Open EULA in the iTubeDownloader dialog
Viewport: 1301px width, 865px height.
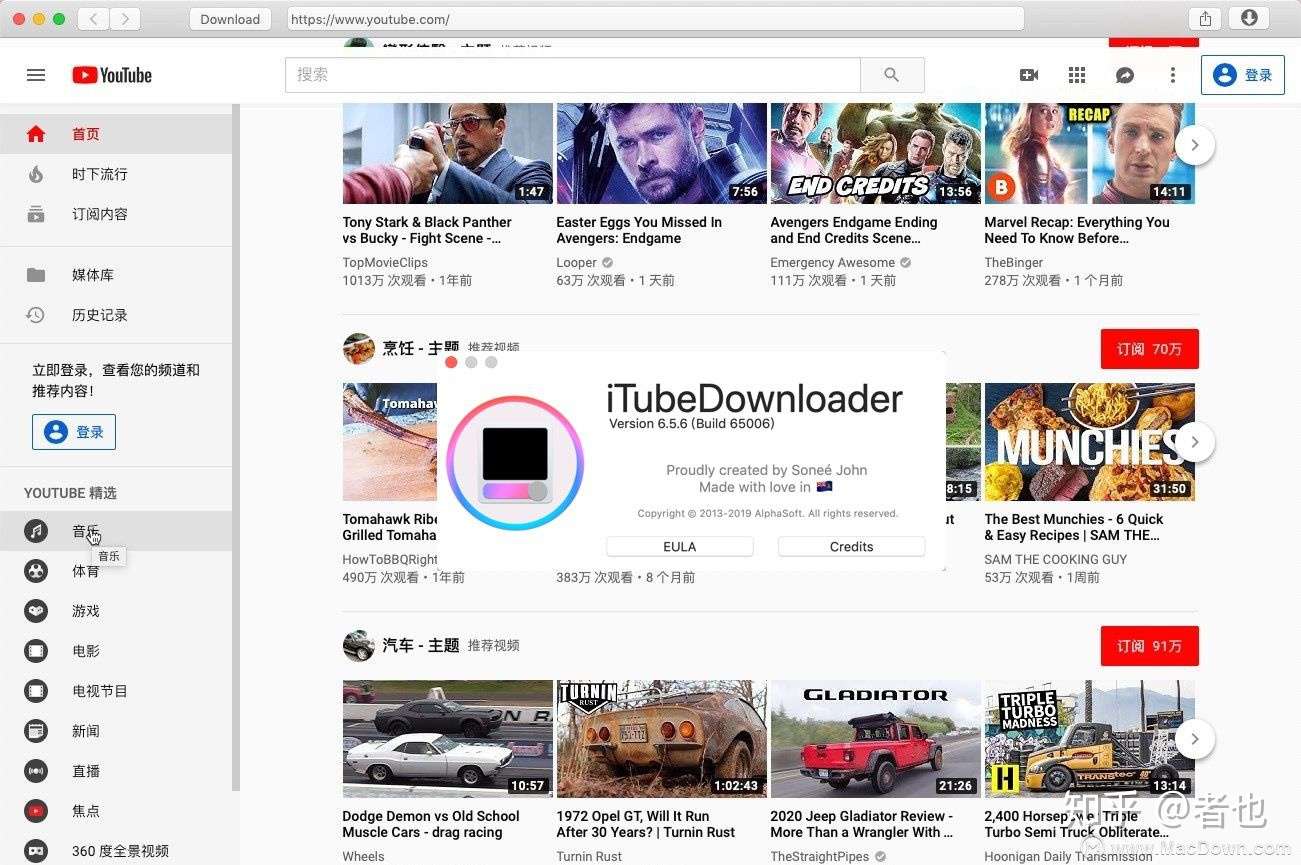(x=680, y=547)
